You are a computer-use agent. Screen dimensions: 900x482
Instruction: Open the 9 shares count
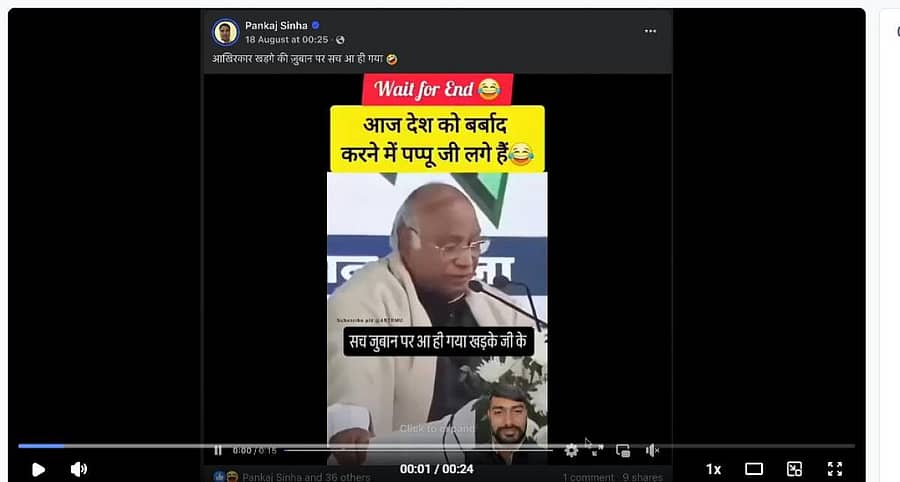[x=642, y=477]
